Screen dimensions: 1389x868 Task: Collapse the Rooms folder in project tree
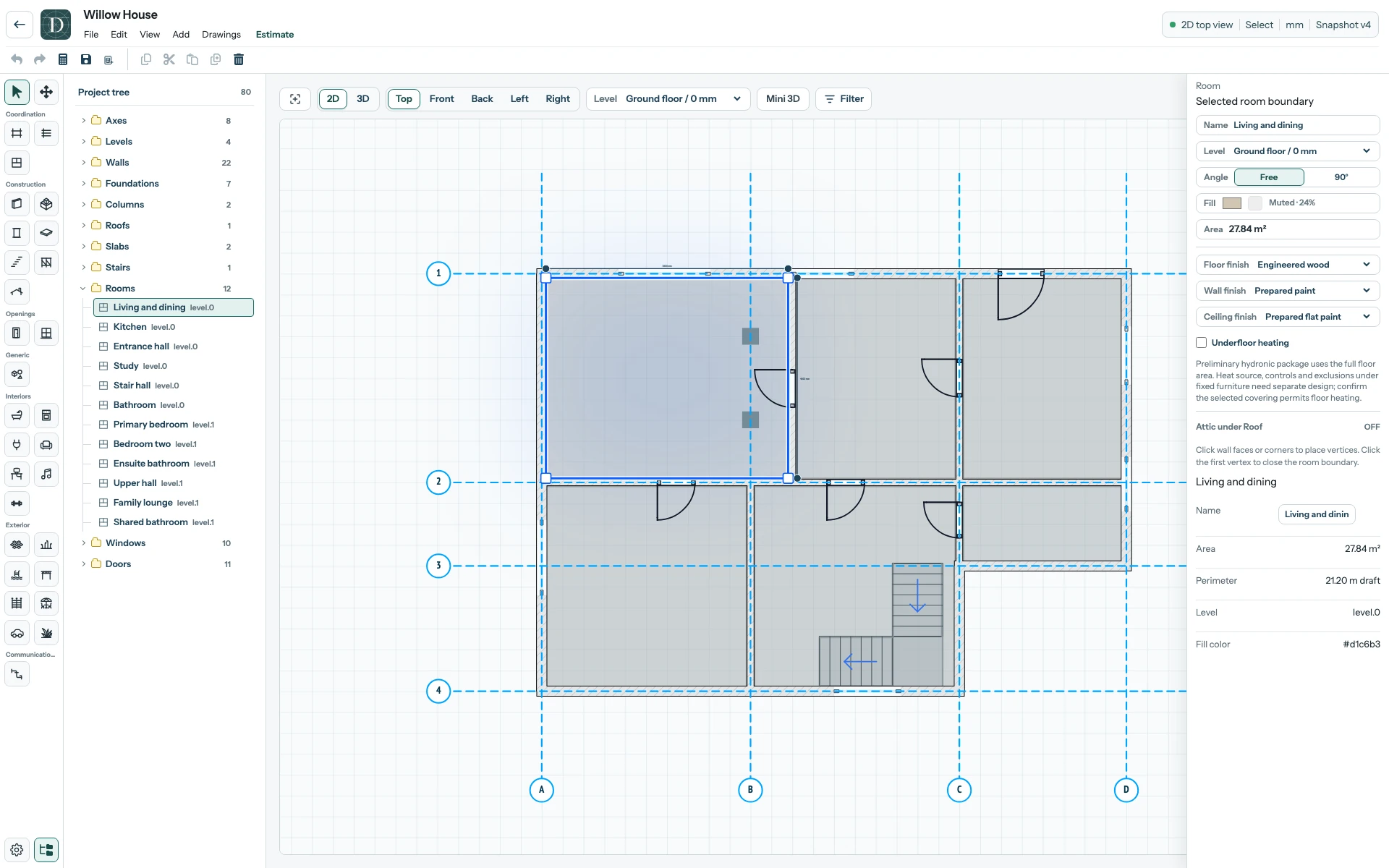point(84,289)
